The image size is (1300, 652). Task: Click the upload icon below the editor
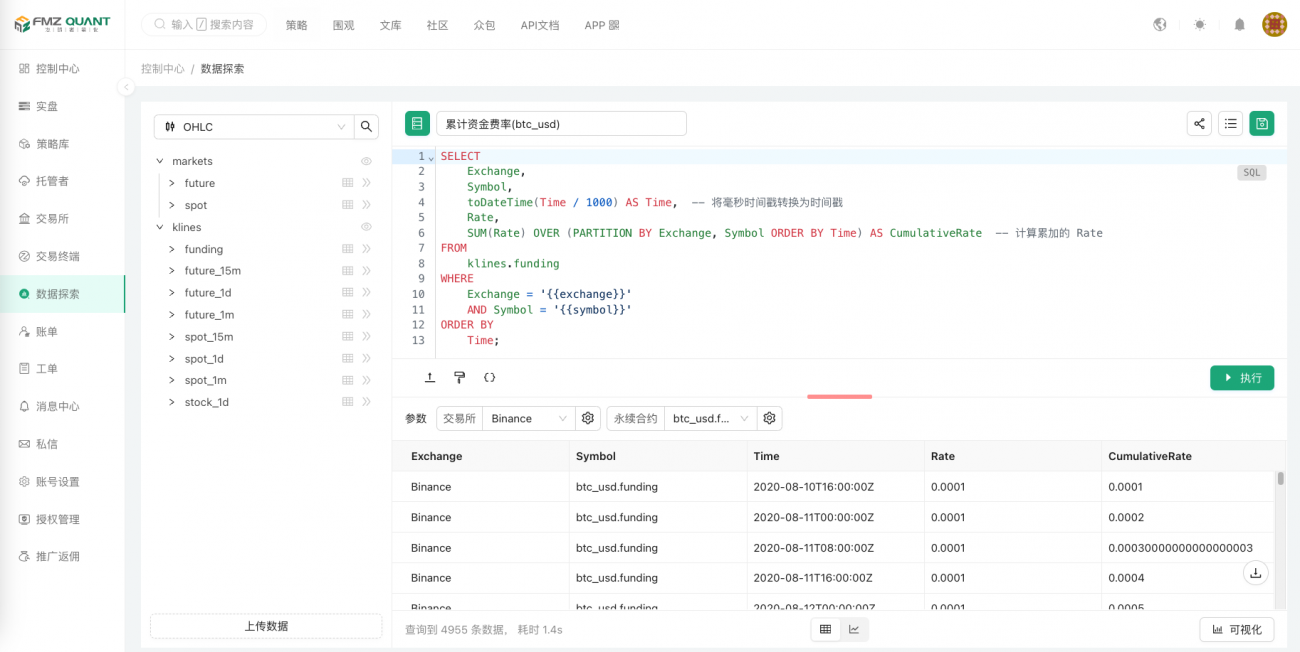click(430, 378)
